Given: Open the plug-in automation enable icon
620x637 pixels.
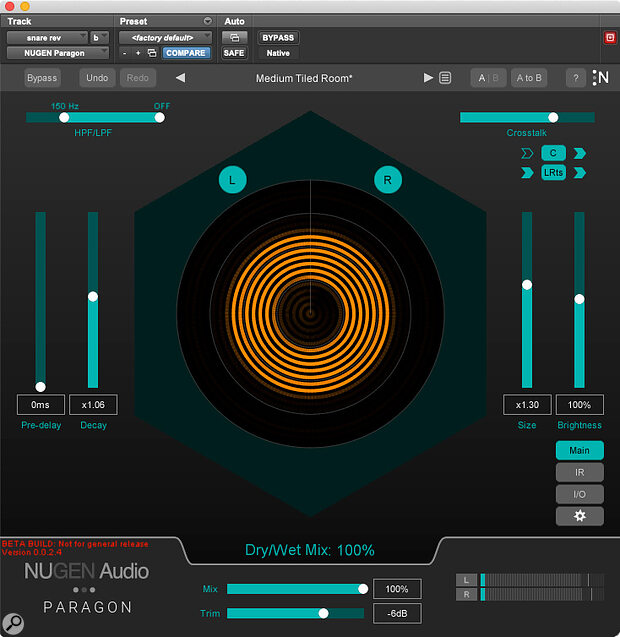Looking at the screenshot, I should click(x=234, y=38).
